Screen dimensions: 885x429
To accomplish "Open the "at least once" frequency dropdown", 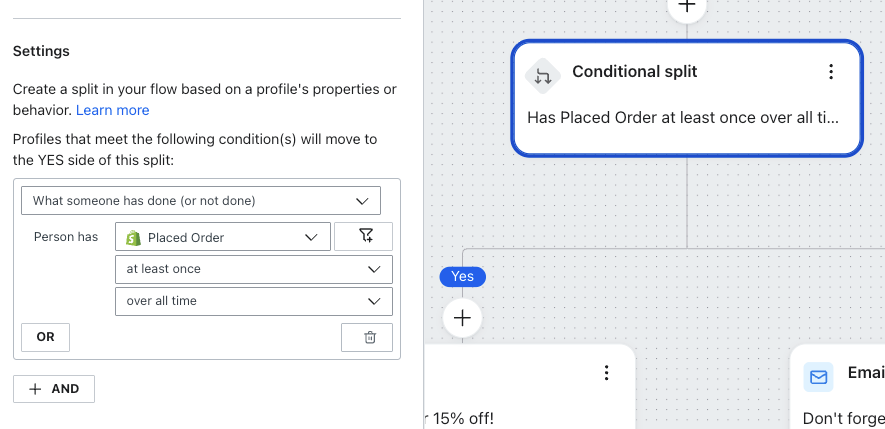I will click(252, 269).
